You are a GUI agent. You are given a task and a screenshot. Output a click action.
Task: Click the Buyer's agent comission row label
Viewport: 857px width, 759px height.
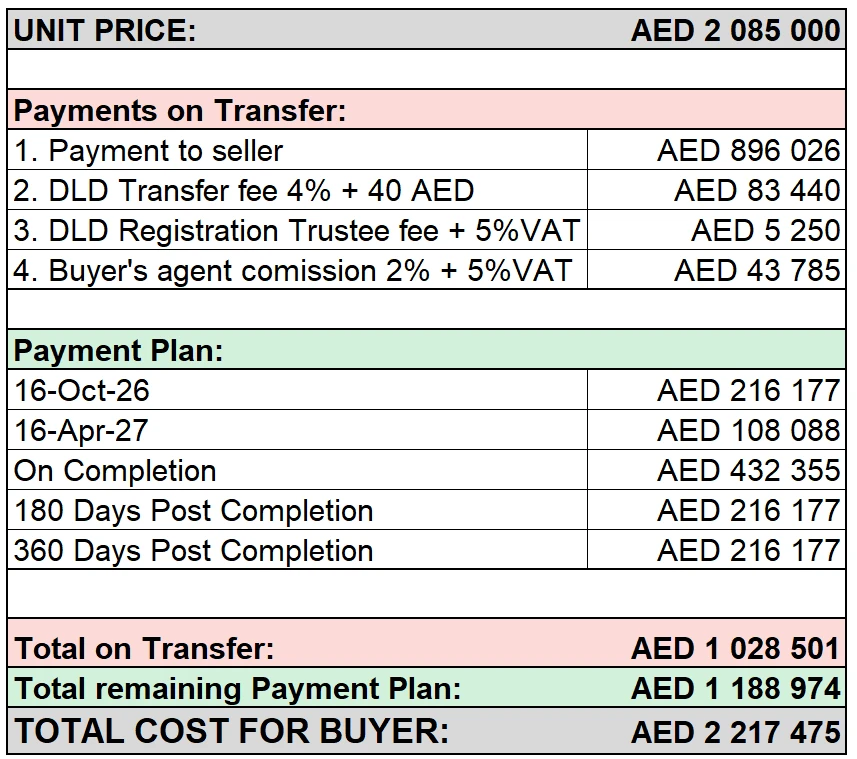(292, 270)
